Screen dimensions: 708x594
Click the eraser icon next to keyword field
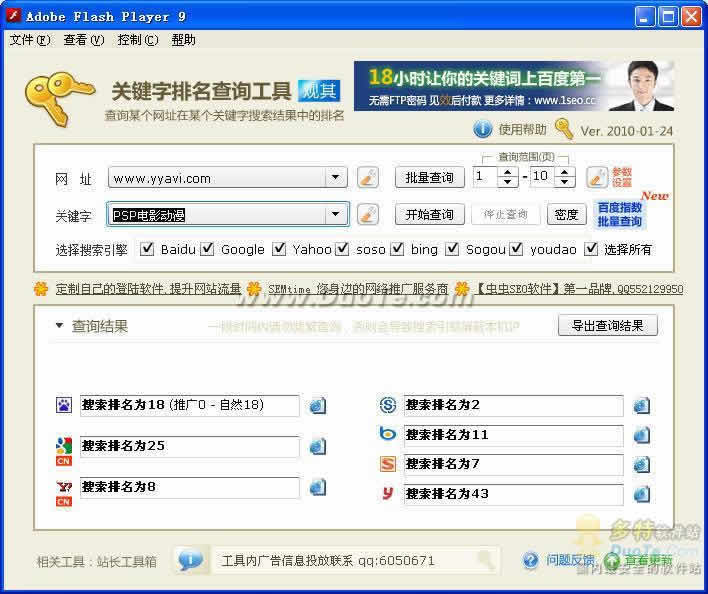(368, 214)
